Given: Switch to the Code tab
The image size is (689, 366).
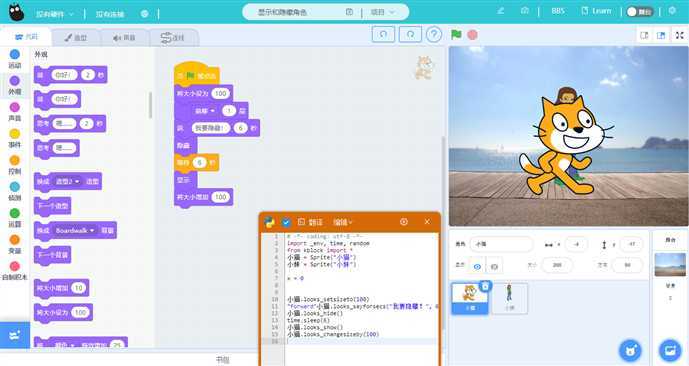Looking at the screenshot, I should click(26, 37).
